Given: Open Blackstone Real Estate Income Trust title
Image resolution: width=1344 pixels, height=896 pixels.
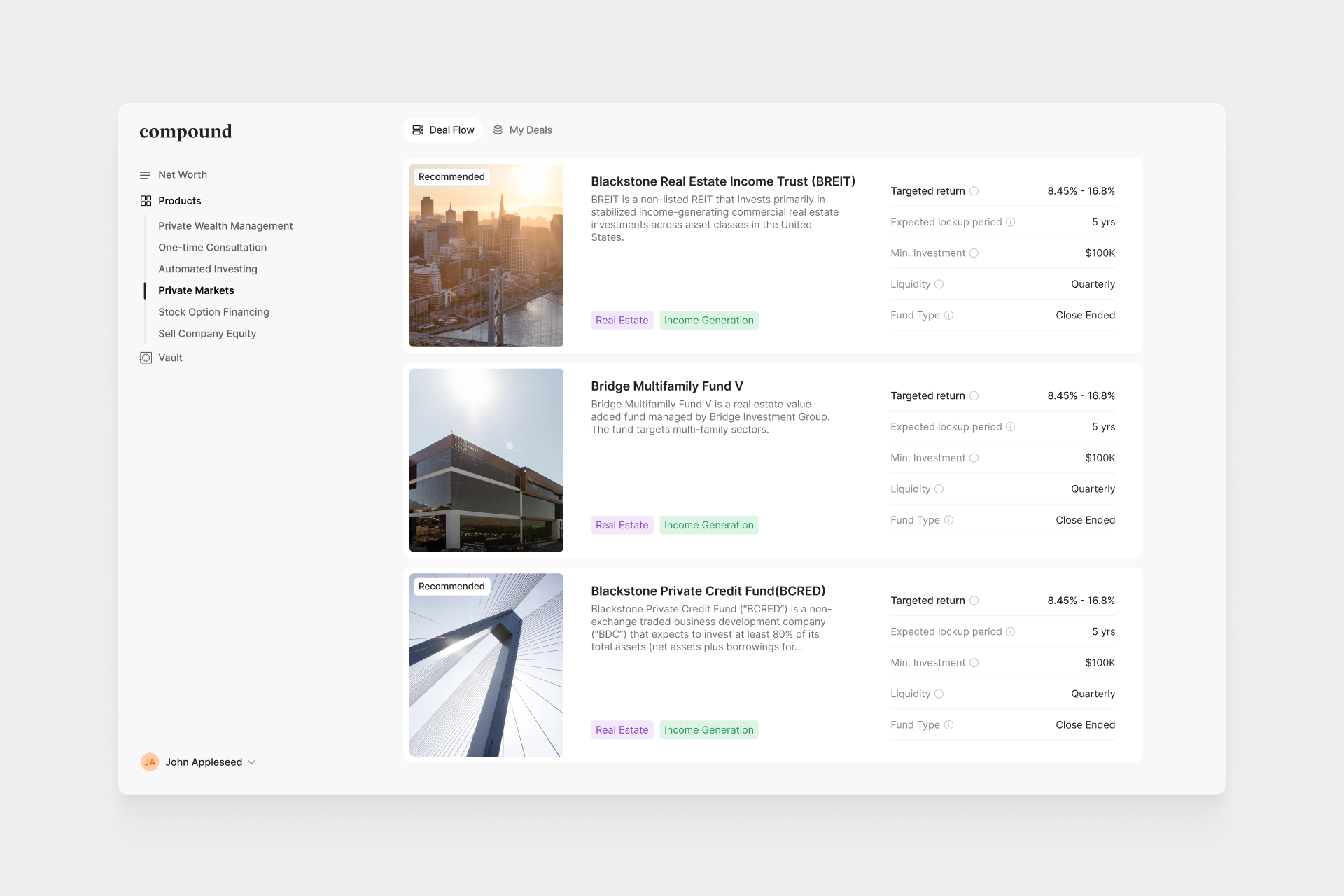Looking at the screenshot, I should (723, 181).
